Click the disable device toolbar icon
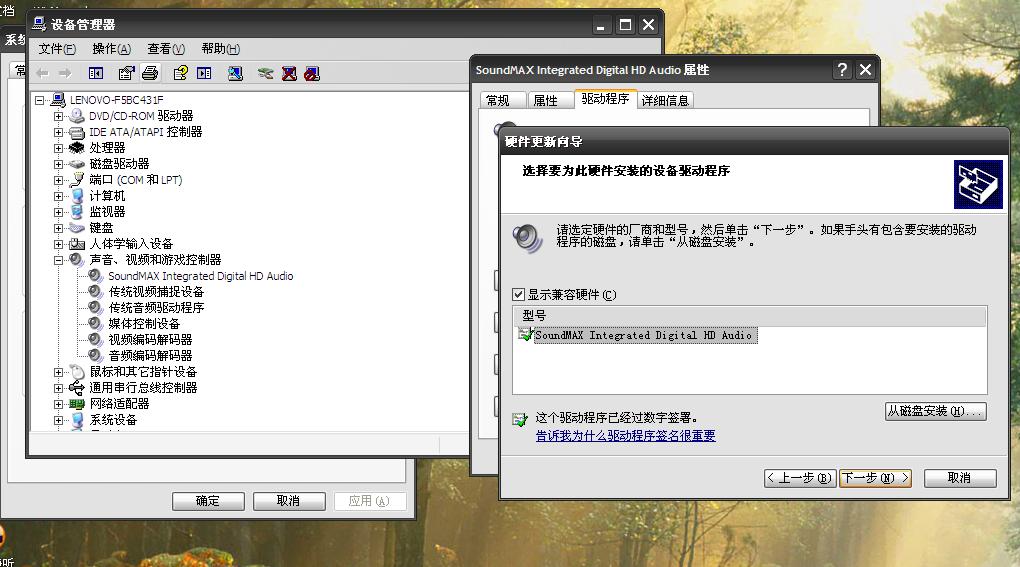 (x=312, y=73)
